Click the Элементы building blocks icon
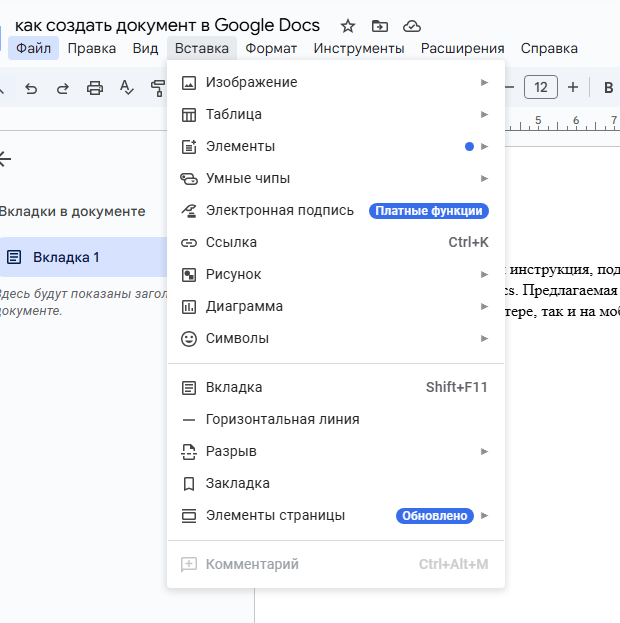This screenshot has height=623, width=620. [189, 147]
